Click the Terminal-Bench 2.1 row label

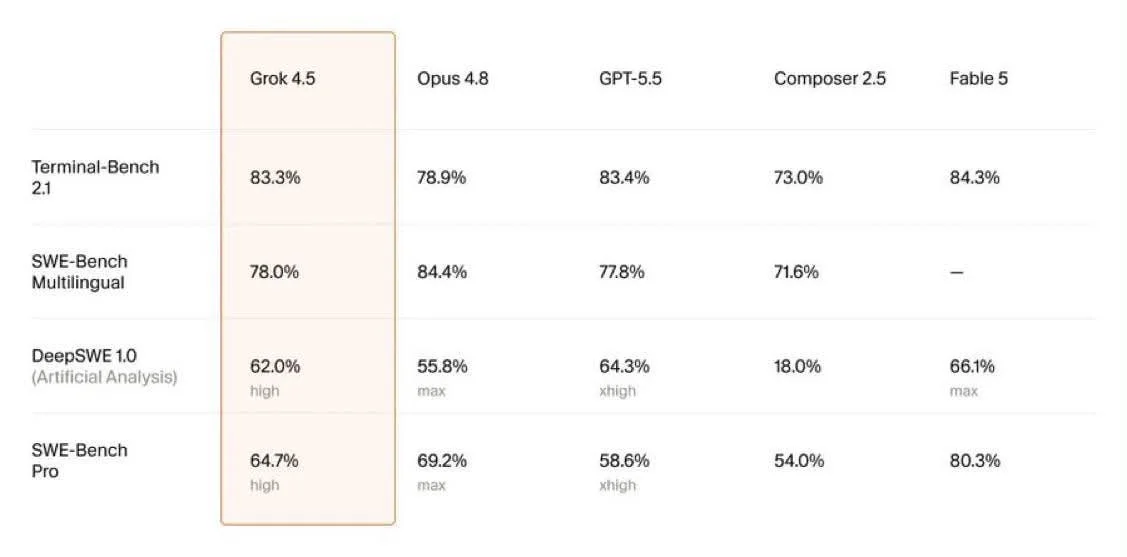[96, 178]
